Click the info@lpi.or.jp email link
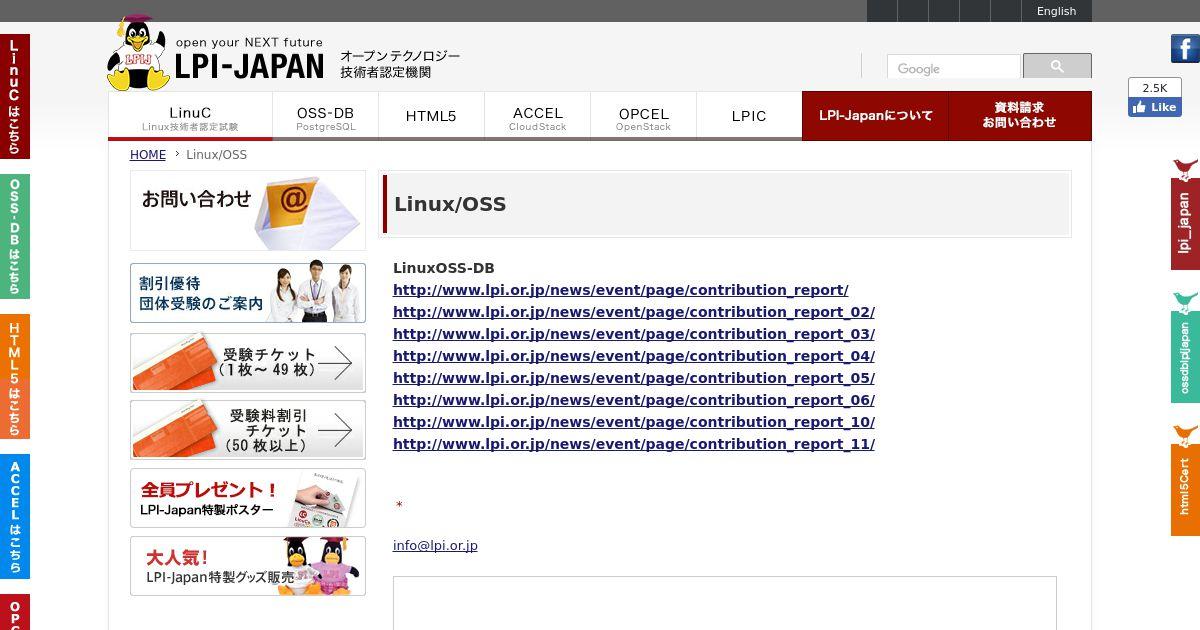This screenshot has width=1200, height=630. click(x=435, y=546)
